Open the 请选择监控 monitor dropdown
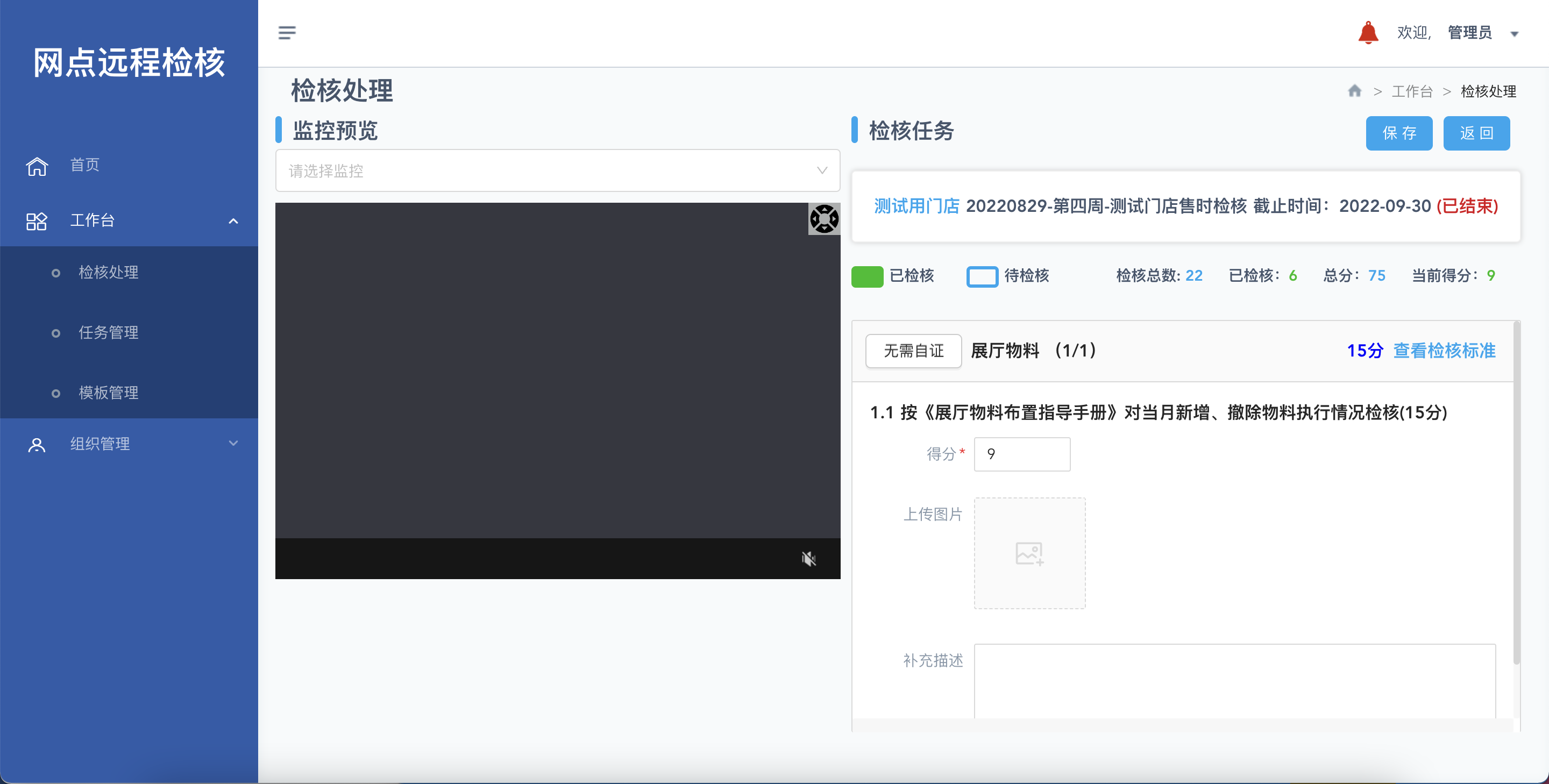The width and height of the screenshot is (1549, 784). click(x=557, y=171)
